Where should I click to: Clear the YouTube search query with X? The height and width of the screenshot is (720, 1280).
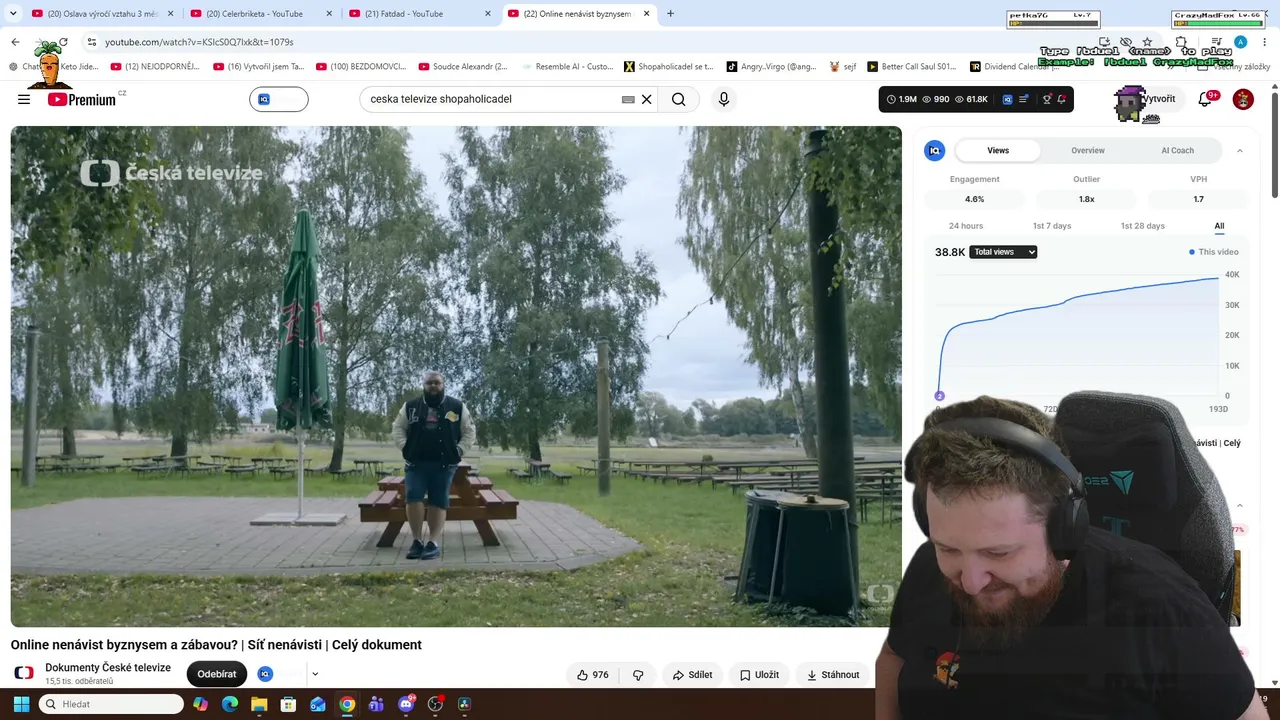(646, 99)
